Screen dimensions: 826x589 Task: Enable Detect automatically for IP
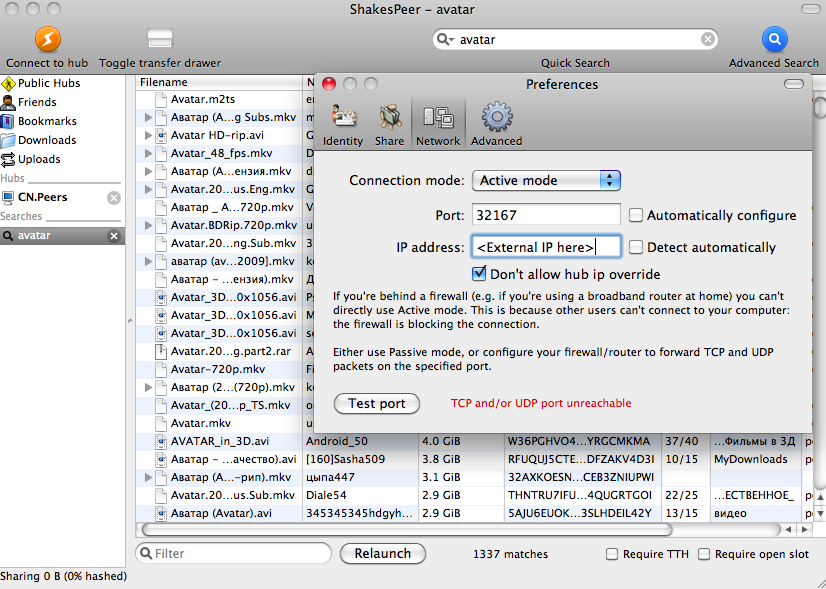tap(636, 247)
